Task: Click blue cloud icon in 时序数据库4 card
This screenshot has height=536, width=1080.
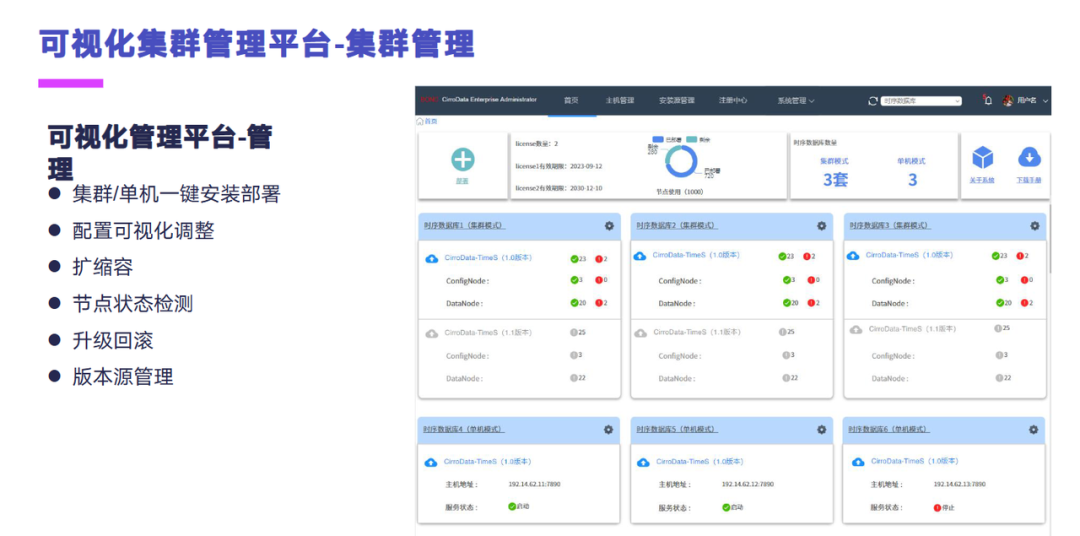Action: tap(430, 462)
